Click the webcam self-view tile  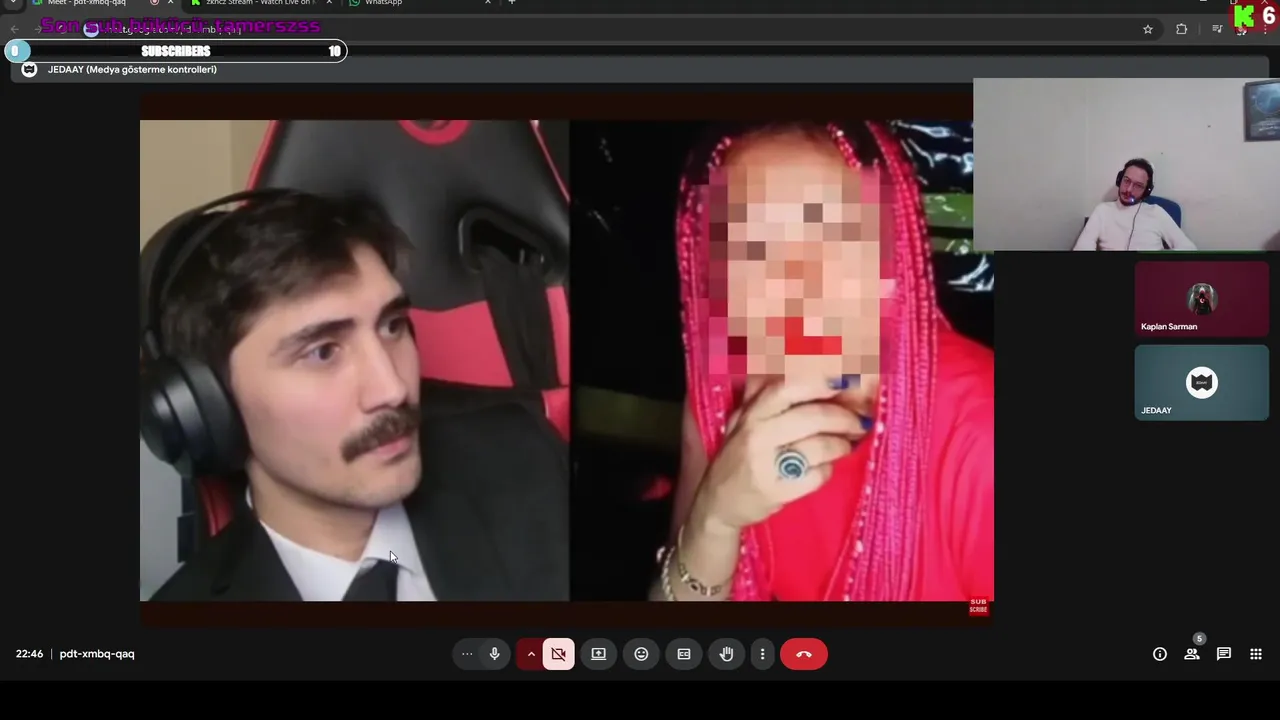coord(1126,164)
